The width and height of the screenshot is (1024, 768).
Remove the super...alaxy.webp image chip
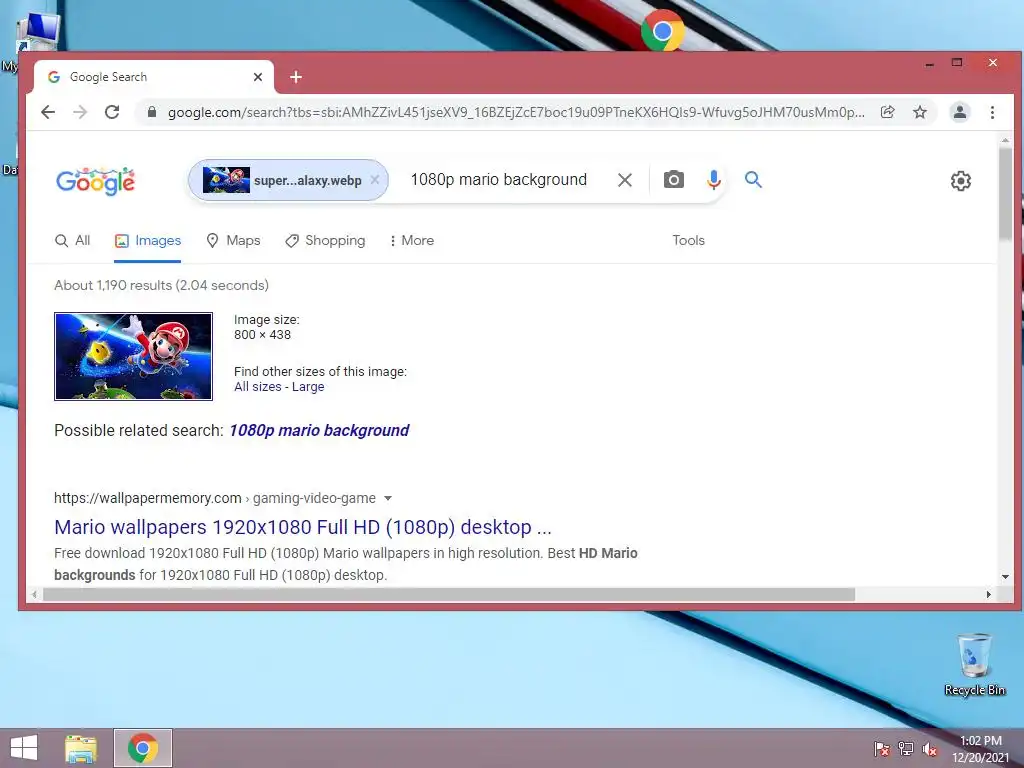[375, 180]
